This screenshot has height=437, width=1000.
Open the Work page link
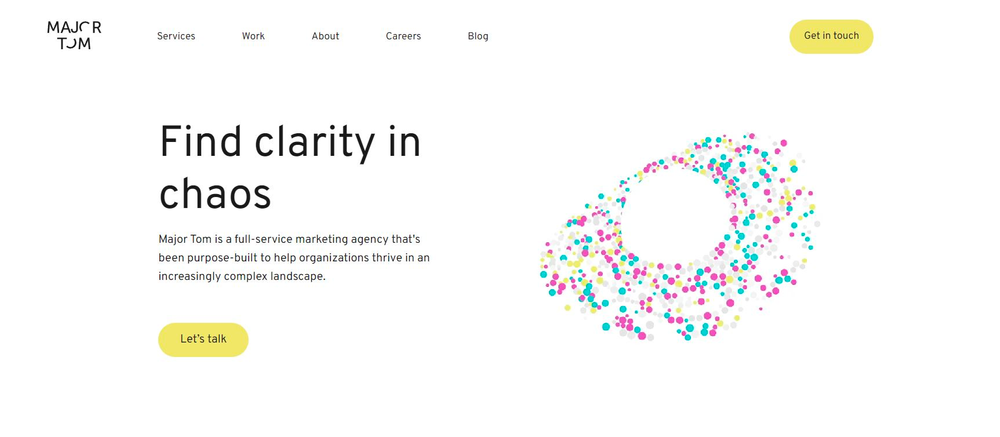[253, 36]
